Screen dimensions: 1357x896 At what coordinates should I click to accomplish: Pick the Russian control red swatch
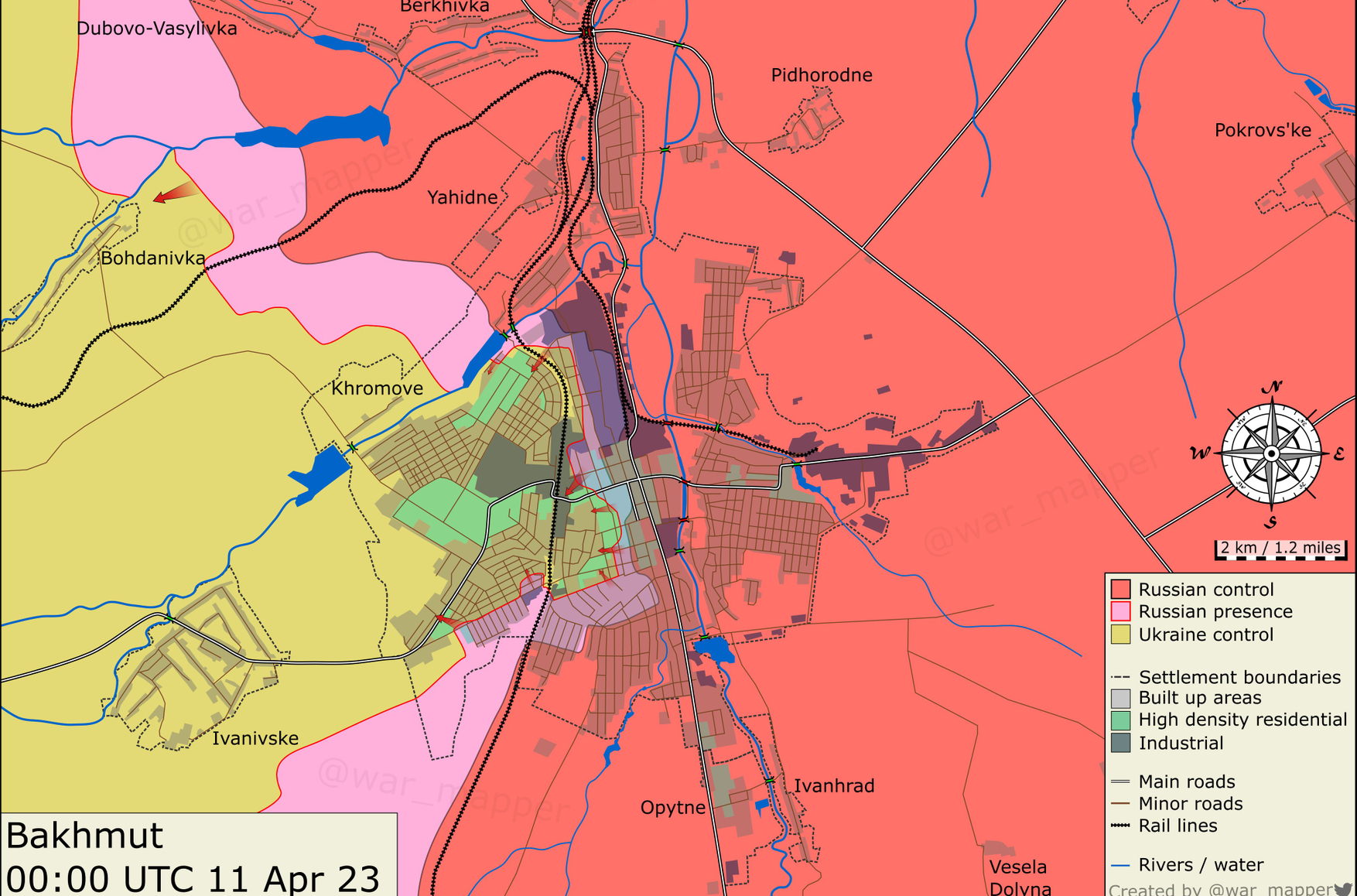pyautogui.click(x=1120, y=590)
